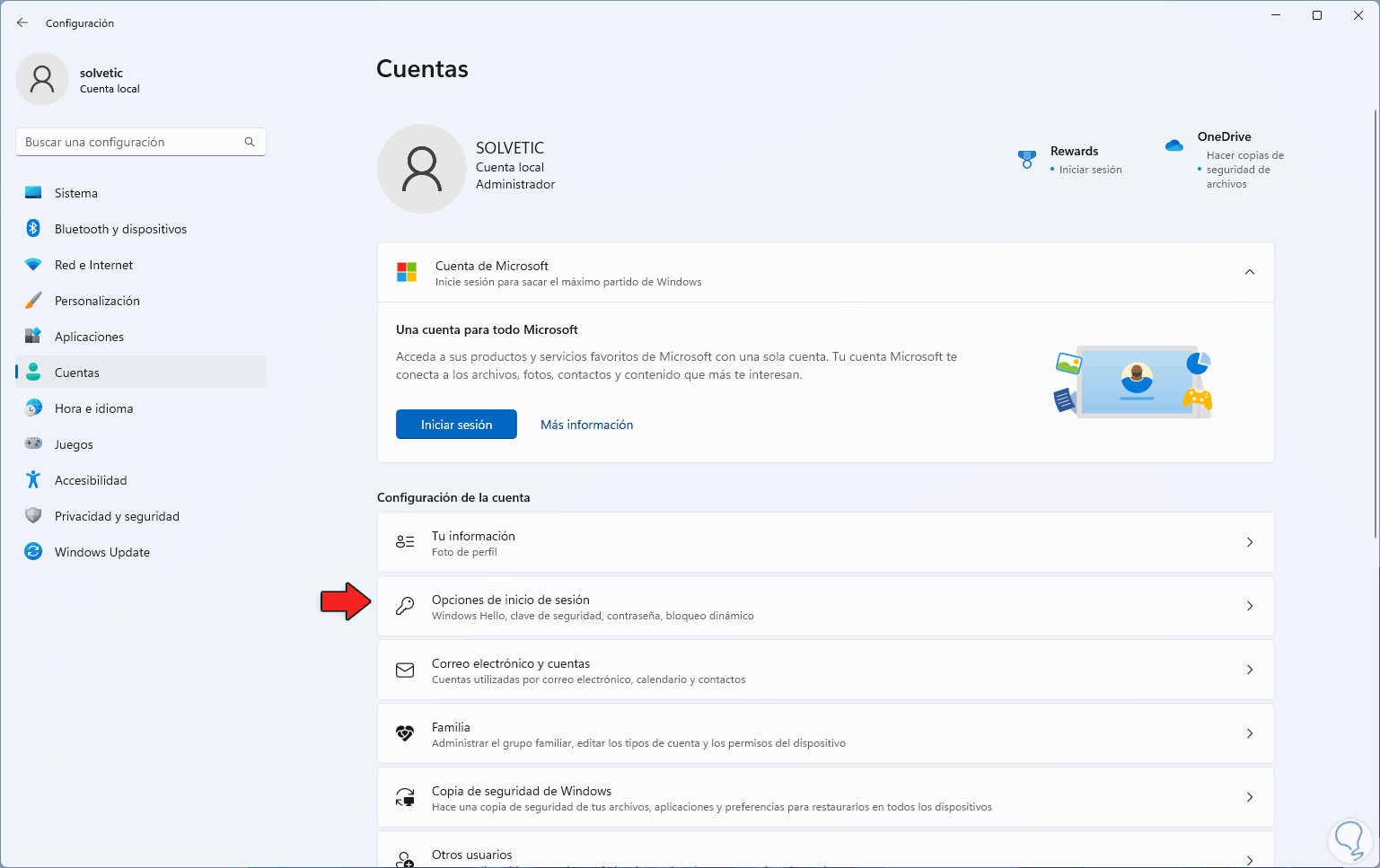The height and width of the screenshot is (868, 1380).
Task: Maximize the Configuración window
Action: coord(1317,15)
